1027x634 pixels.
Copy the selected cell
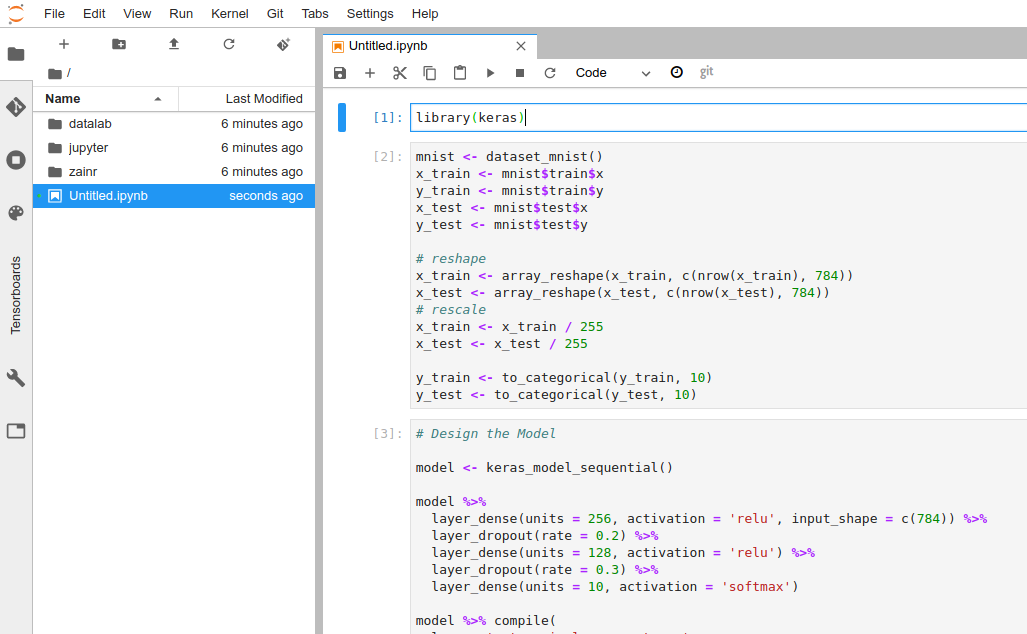430,73
